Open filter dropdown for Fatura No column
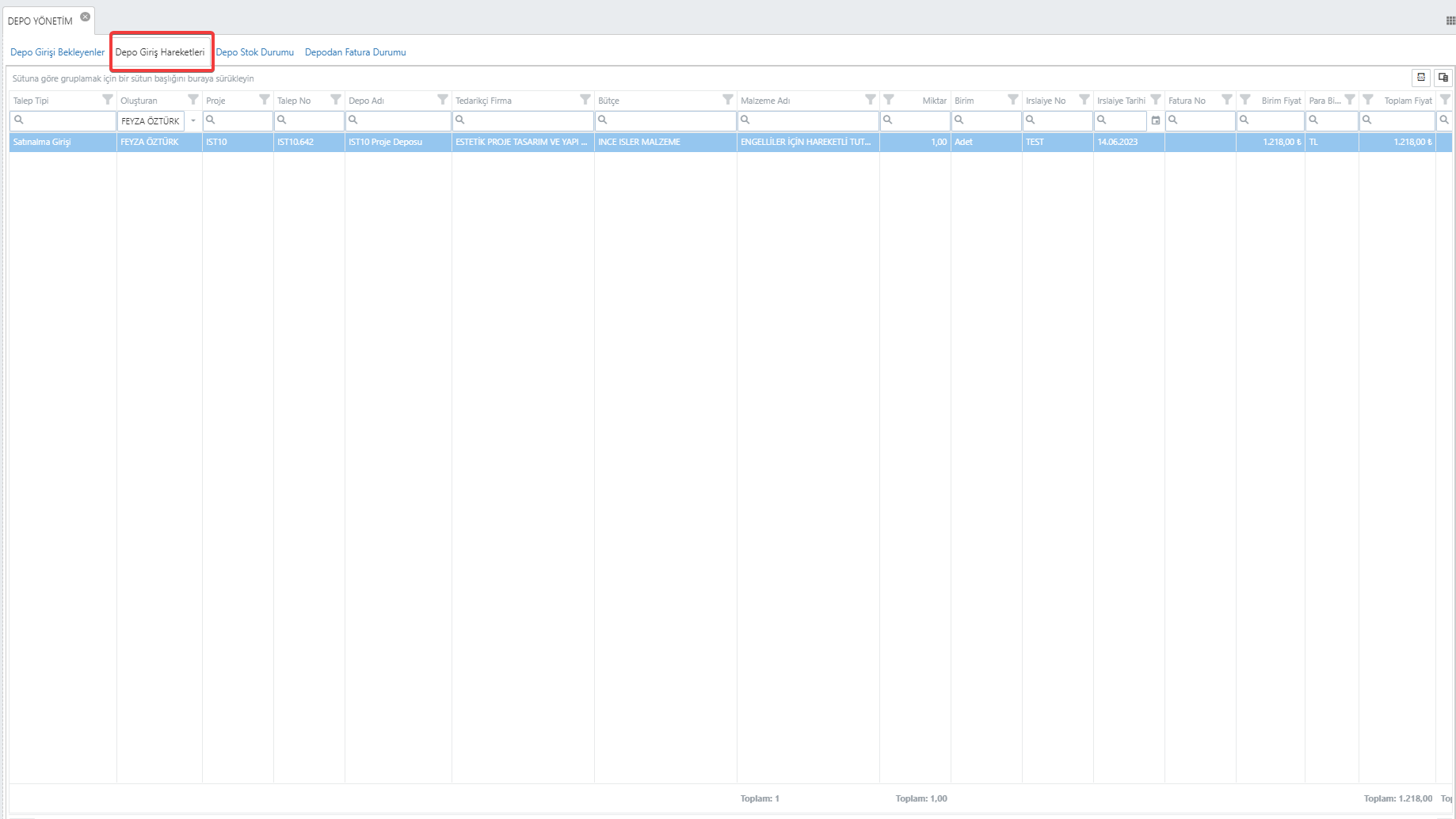 point(1227,100)
